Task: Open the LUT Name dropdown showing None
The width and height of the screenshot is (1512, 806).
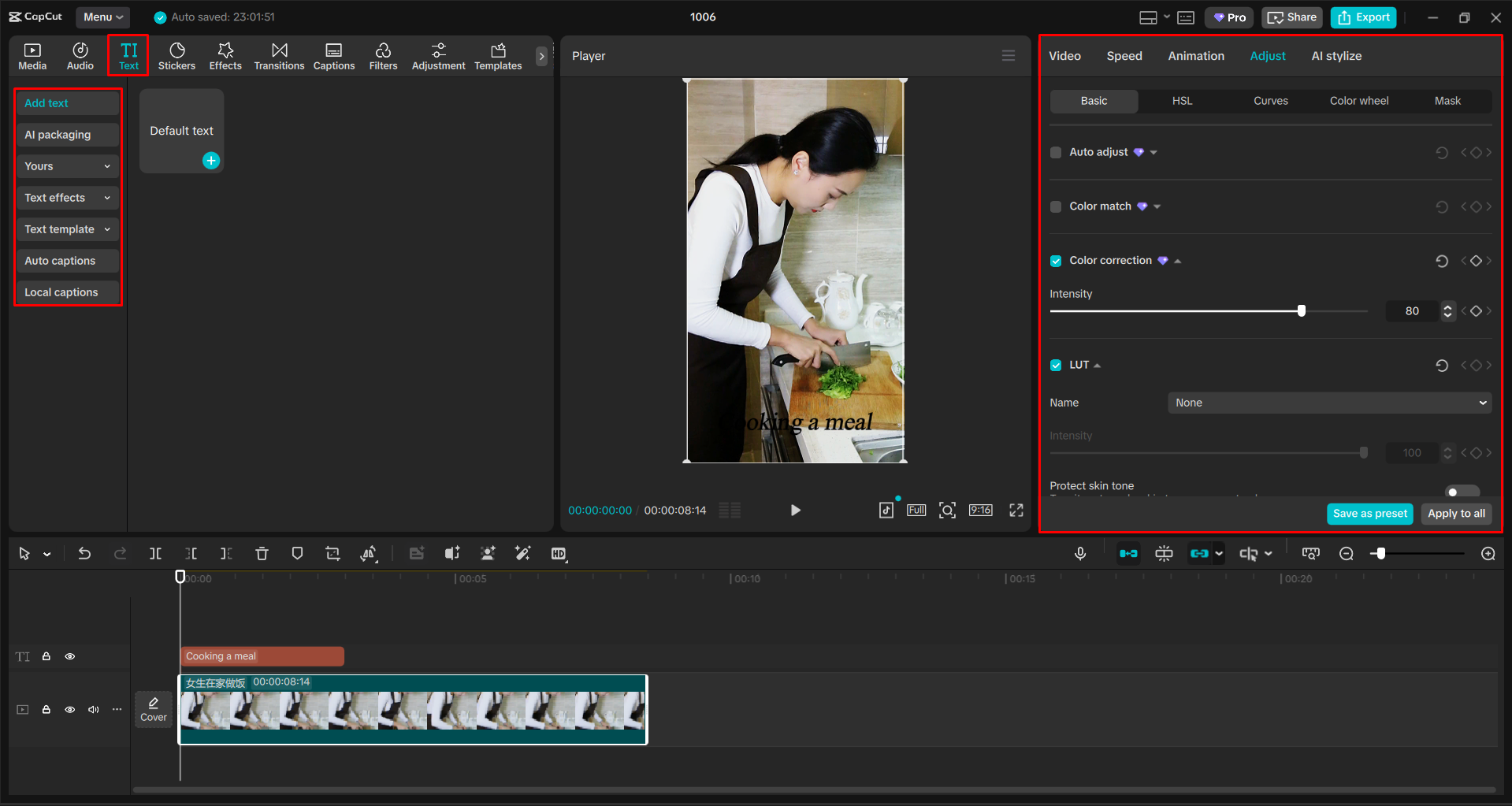Action: pyautogui.click(x=1328, y=403)
